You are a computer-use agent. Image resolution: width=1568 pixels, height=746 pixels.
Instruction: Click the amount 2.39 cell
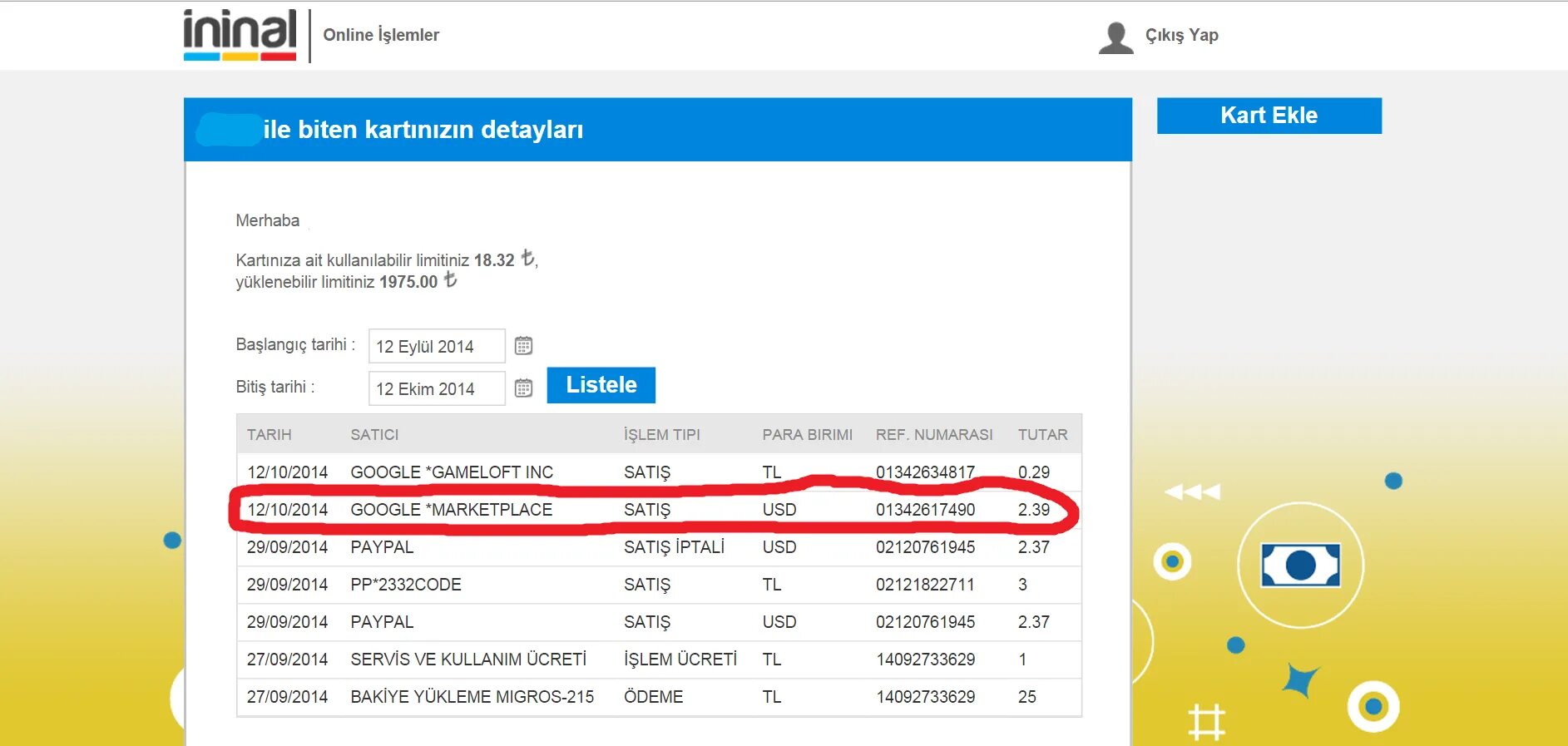(x=1033, y=510)
